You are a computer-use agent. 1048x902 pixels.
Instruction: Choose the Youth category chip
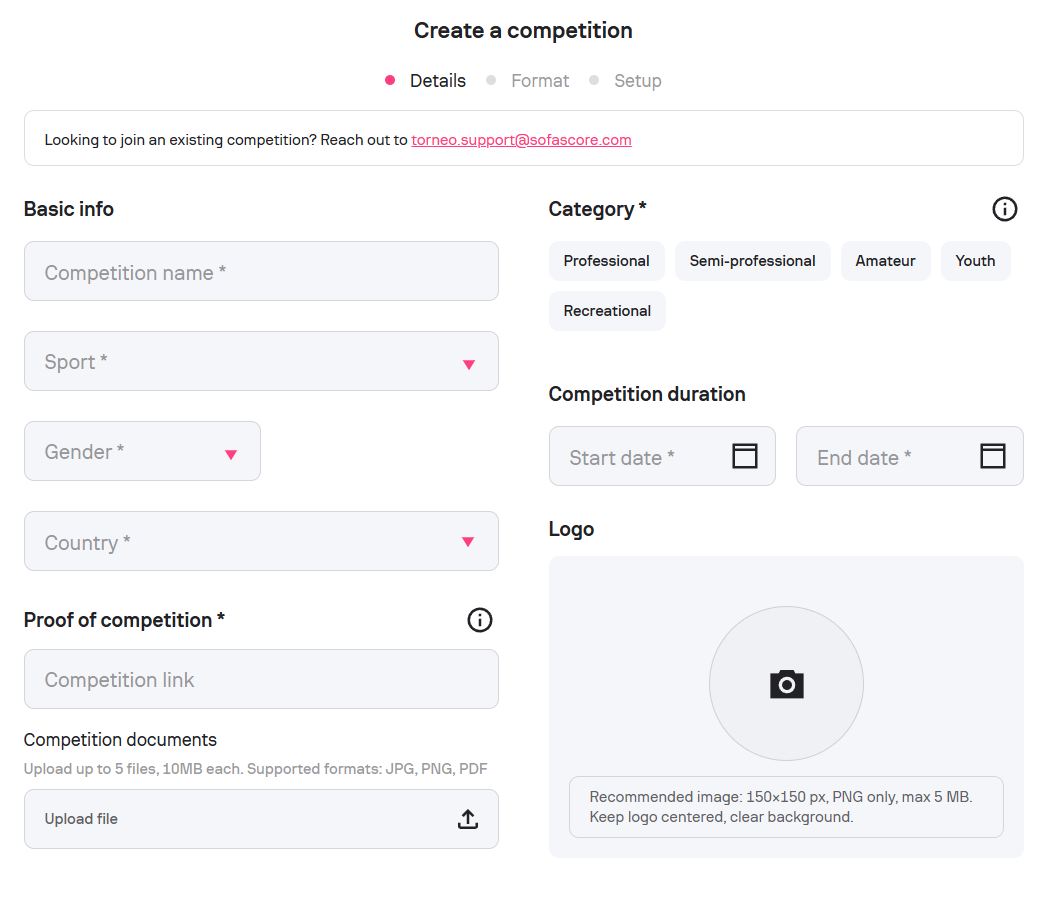pos(975,261)
